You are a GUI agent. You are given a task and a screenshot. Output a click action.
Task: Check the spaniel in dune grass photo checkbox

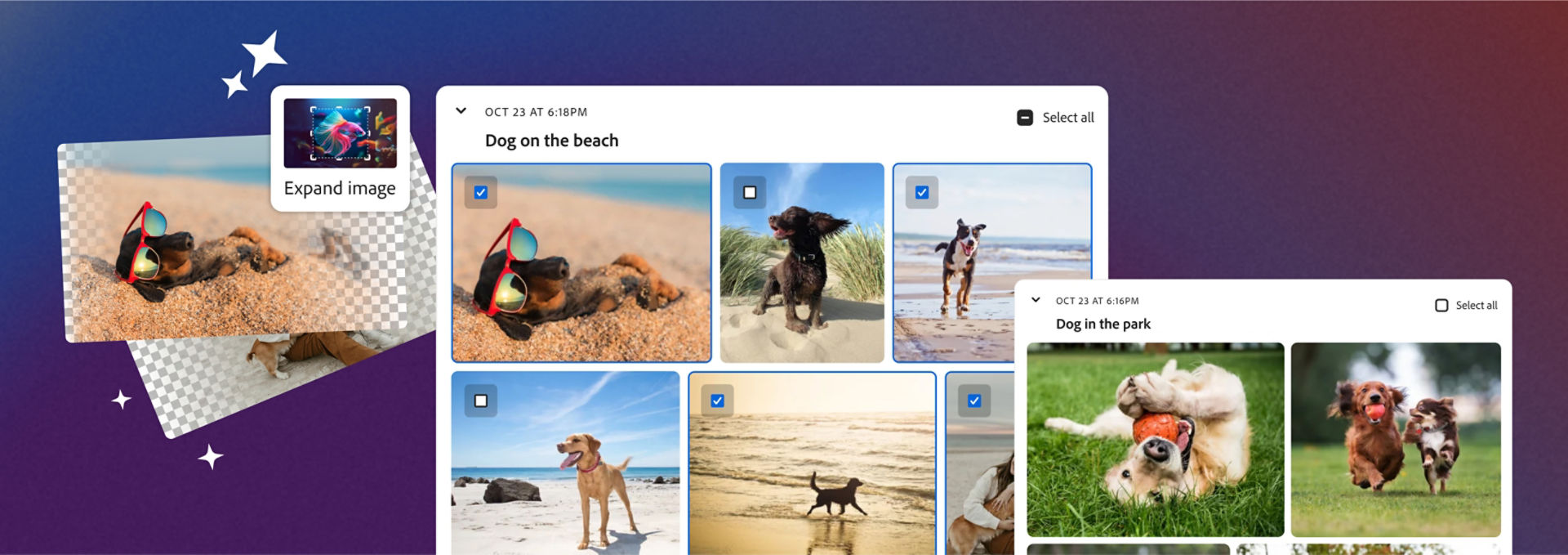[x=750, y=193]
